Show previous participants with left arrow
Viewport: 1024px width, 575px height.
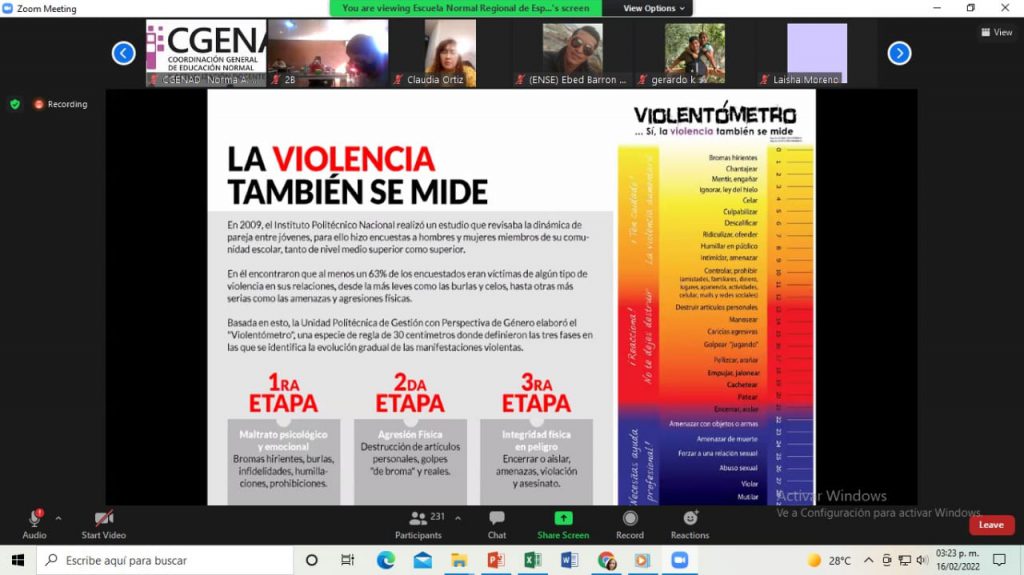pyautogui.click(x=123, y=53)
